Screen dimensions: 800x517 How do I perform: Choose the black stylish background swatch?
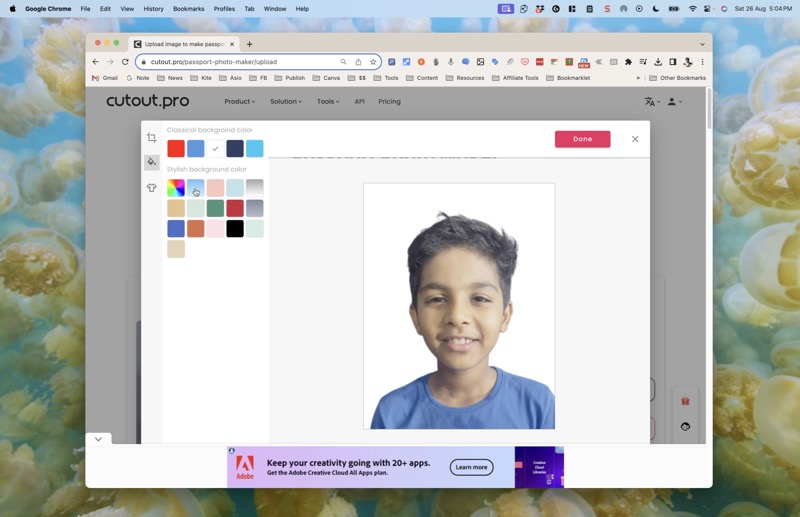pyautogui.click(x=235, y=229)
